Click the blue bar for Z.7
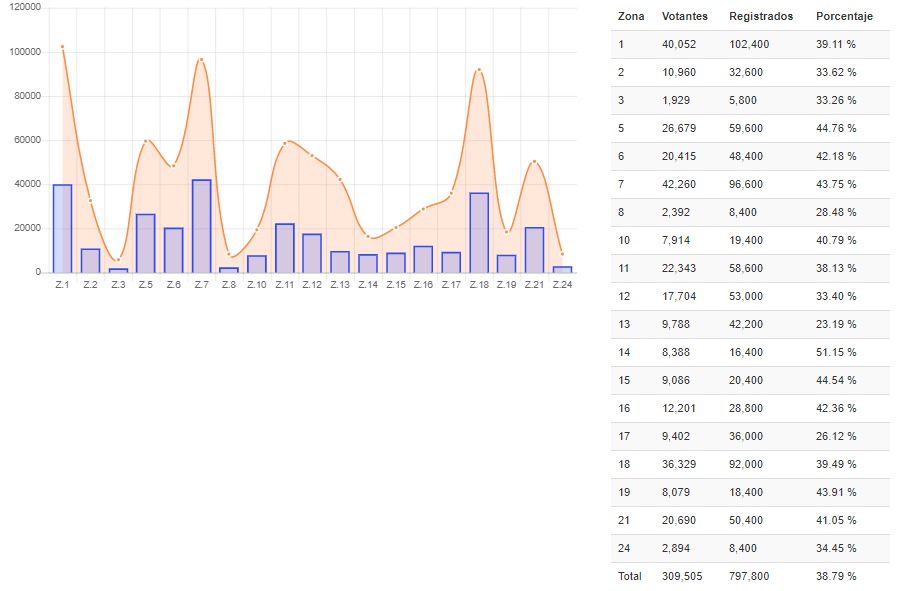Image resolution: width=905 pixels, height=591 pixels. pyautogui.click(x=201, y=226)
